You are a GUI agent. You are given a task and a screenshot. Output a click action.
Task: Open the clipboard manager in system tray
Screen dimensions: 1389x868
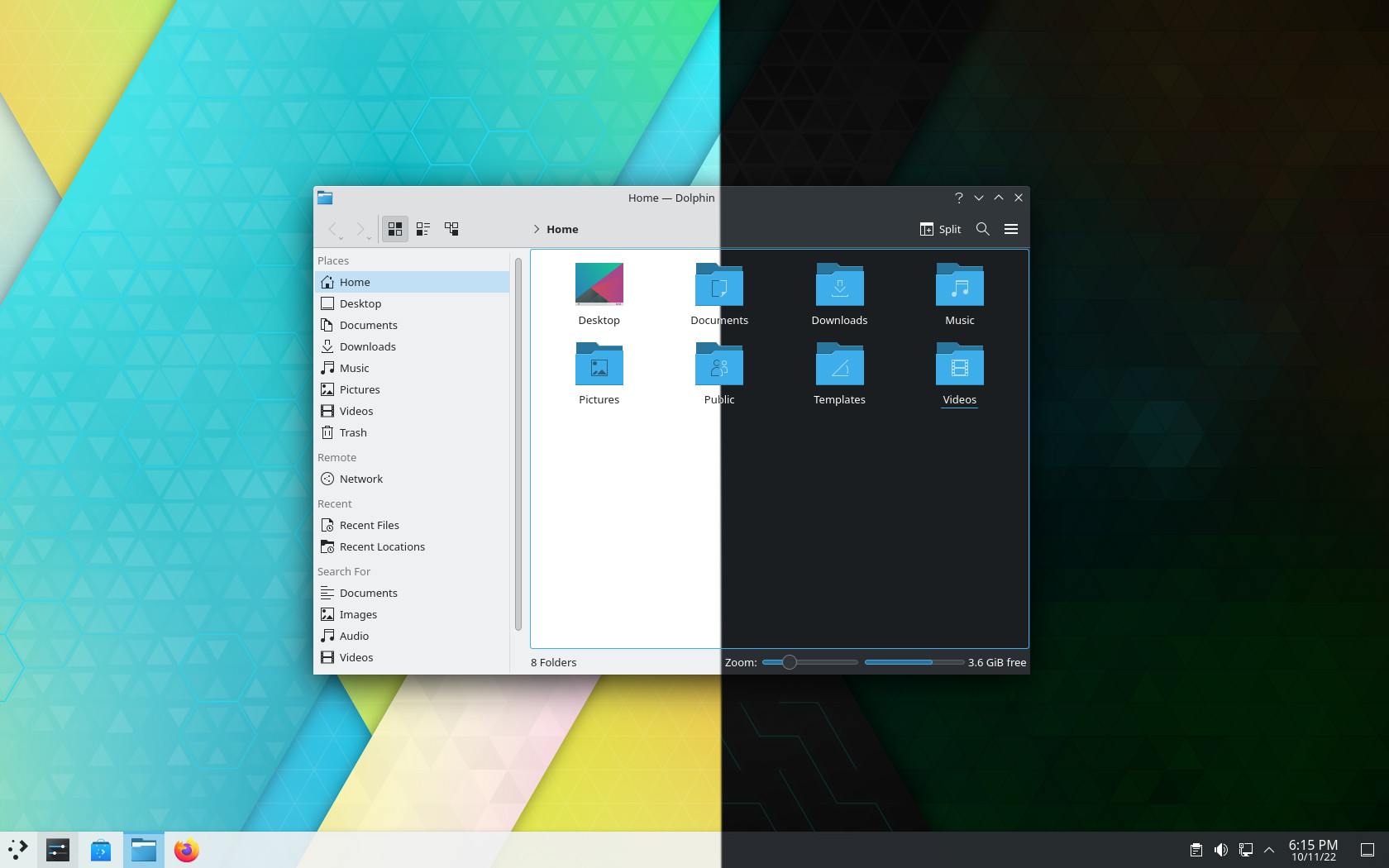click(1196, 850)
